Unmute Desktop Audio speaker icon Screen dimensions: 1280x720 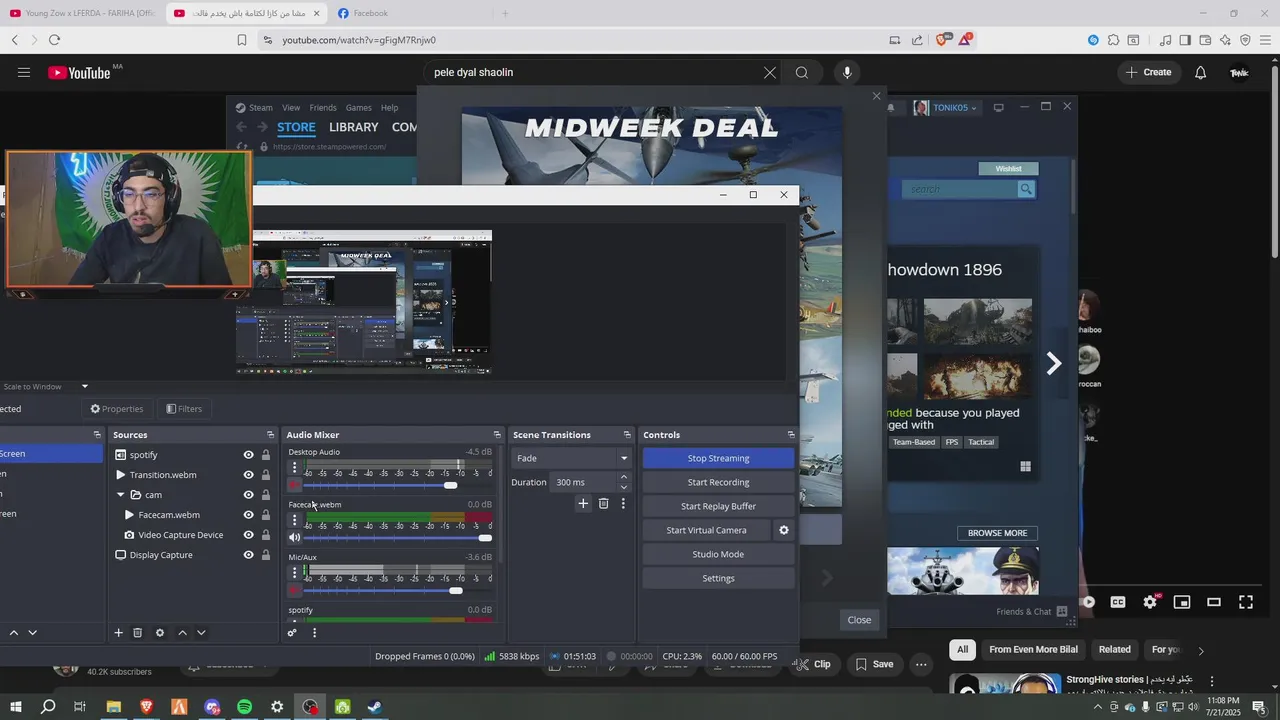pyautogui.click(x=294, y=485)
